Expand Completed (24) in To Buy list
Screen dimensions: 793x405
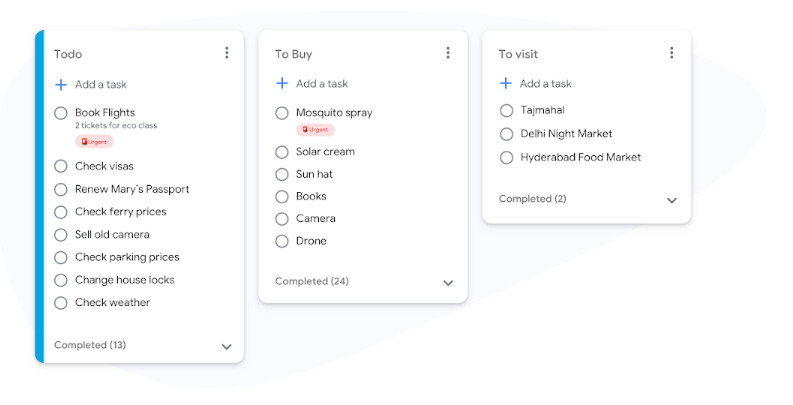[x=448, y=282]
